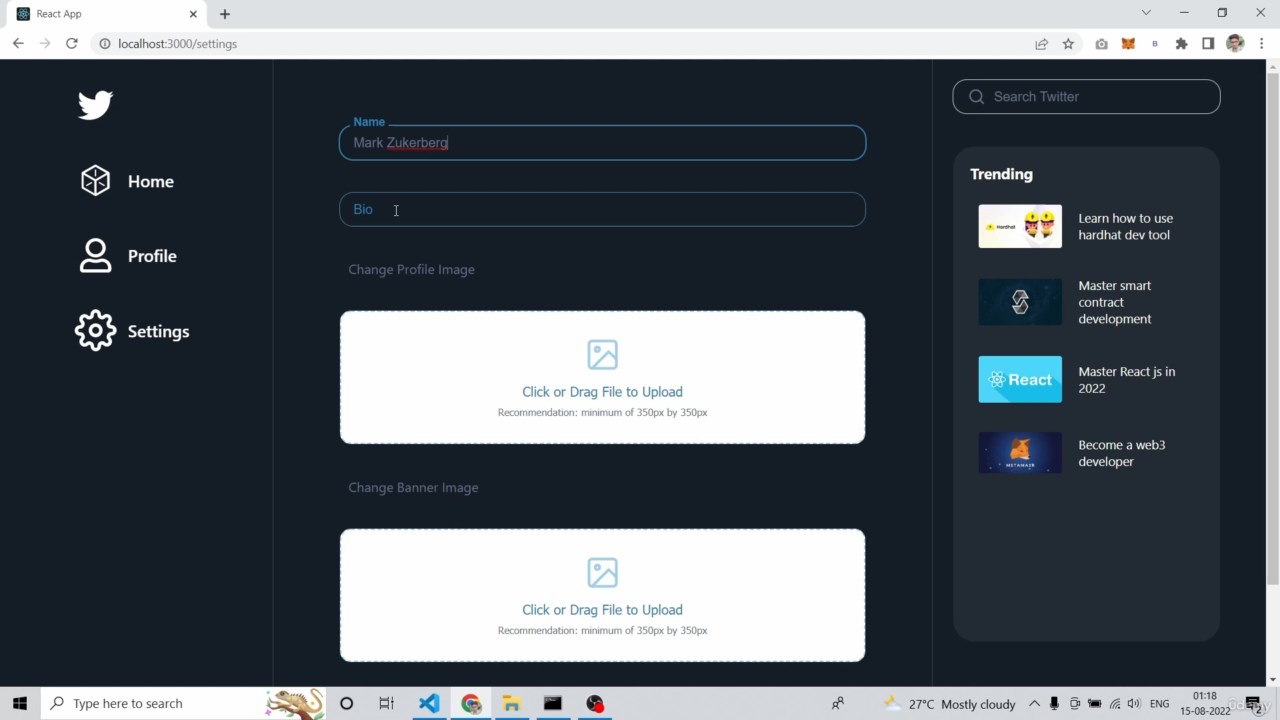The image size is (1280, 720).
Task: Open the Chrome profile avatar
Action: pyautogui.click(x=1235, y=44)
